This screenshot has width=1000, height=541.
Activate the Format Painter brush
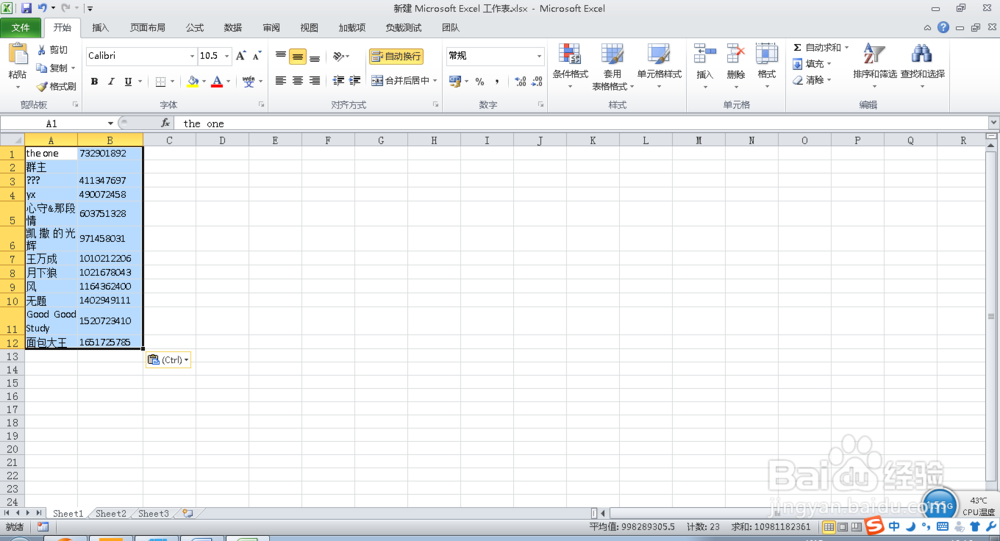tap(41, 86)
